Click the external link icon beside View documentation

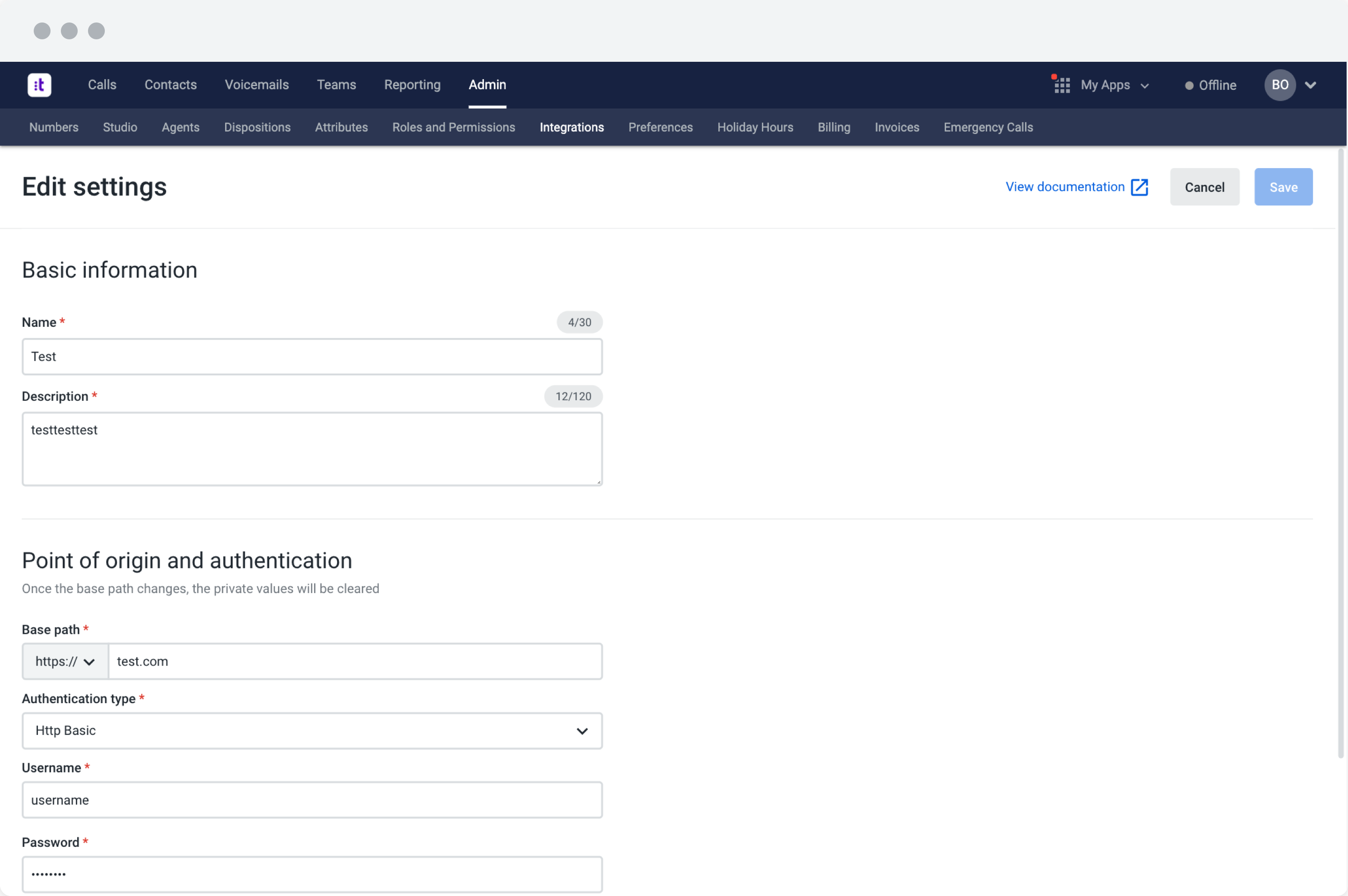click(x=1140, y=187)
